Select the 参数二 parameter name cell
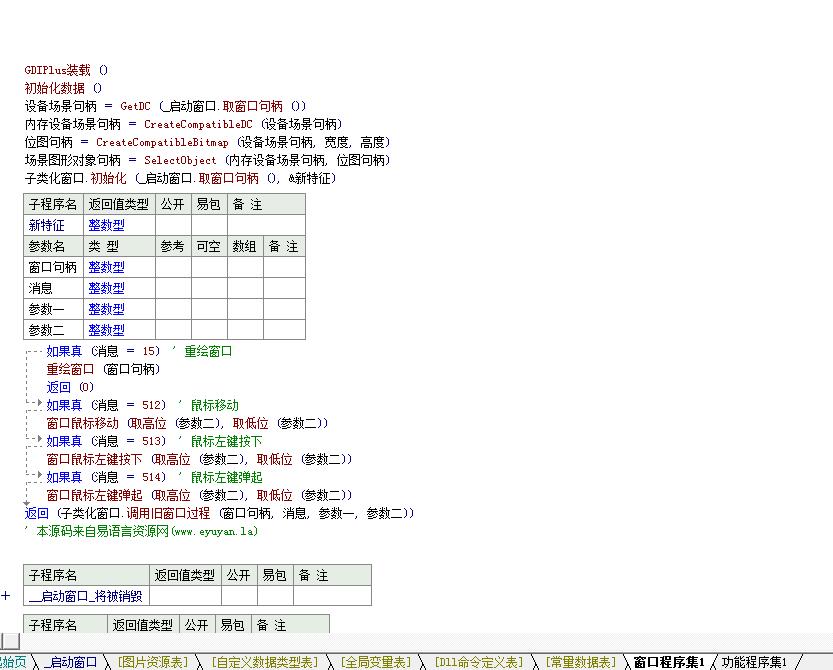Screen dimensions: 833x670 (x=54, y=330)
